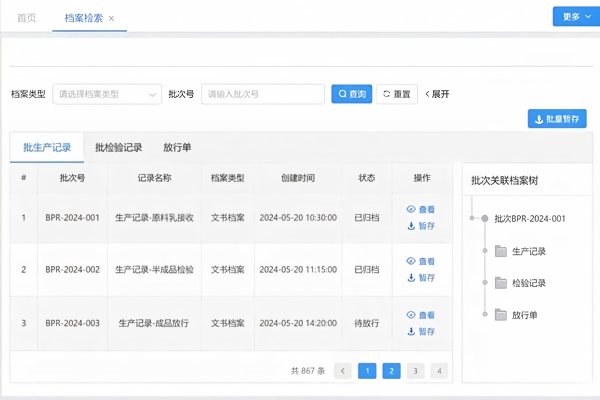Expand filters with the 展开 link
The height and width of the screenshot is (400, 600).
pos(437,94)
